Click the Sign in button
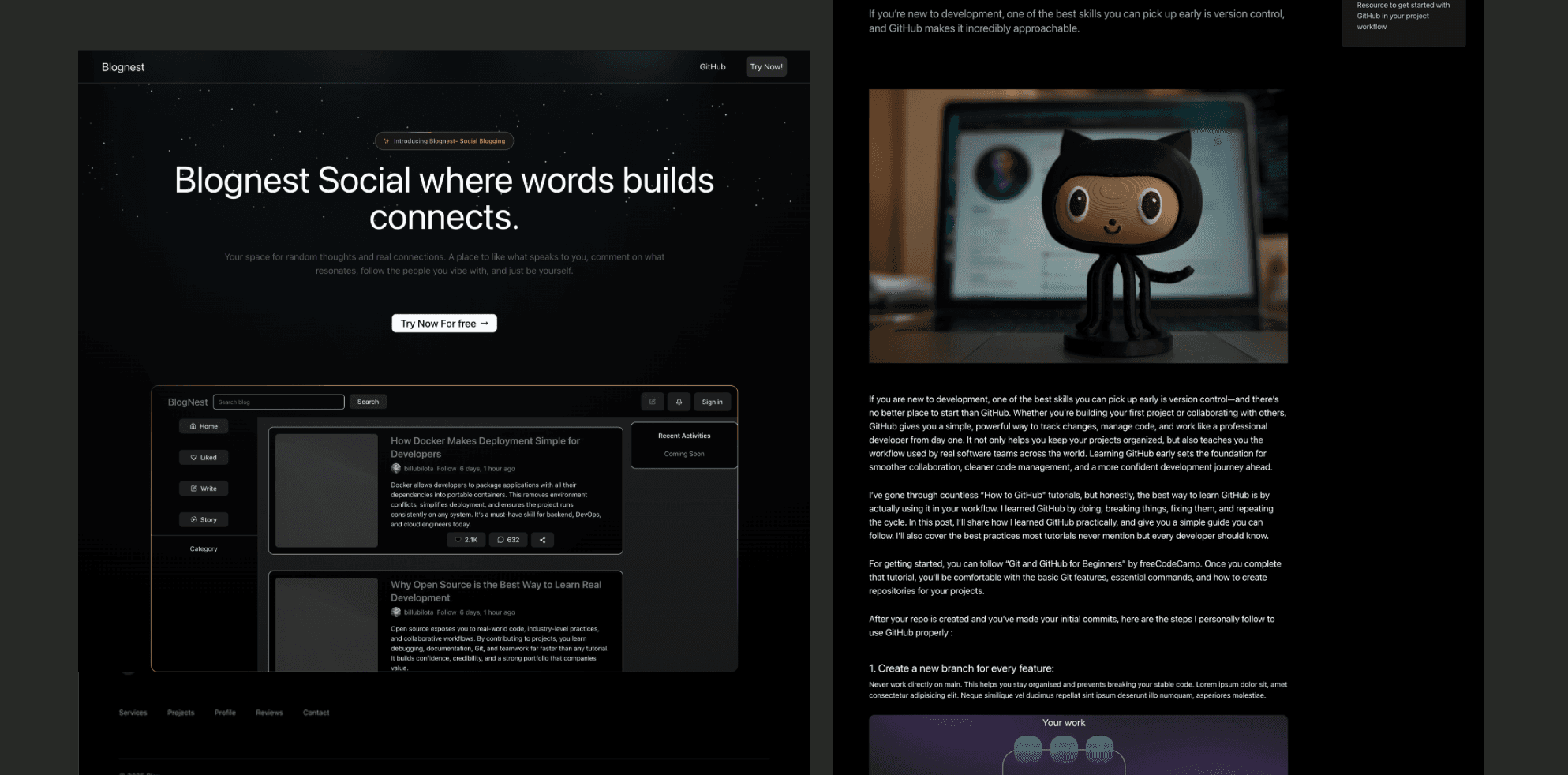Screen dimensions: 1568x775 (712, 402)
